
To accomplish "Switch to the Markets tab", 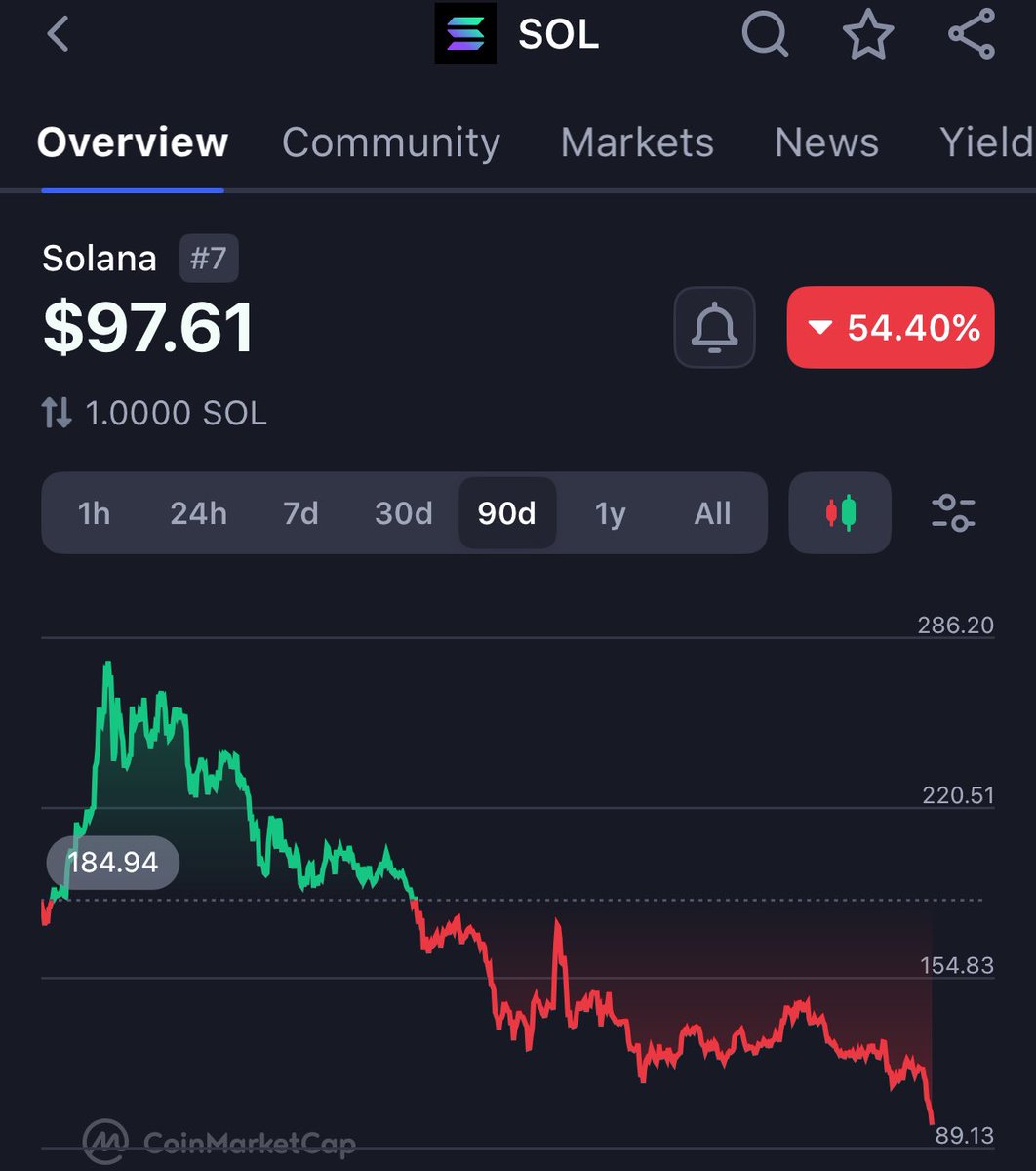I will 637,142.
